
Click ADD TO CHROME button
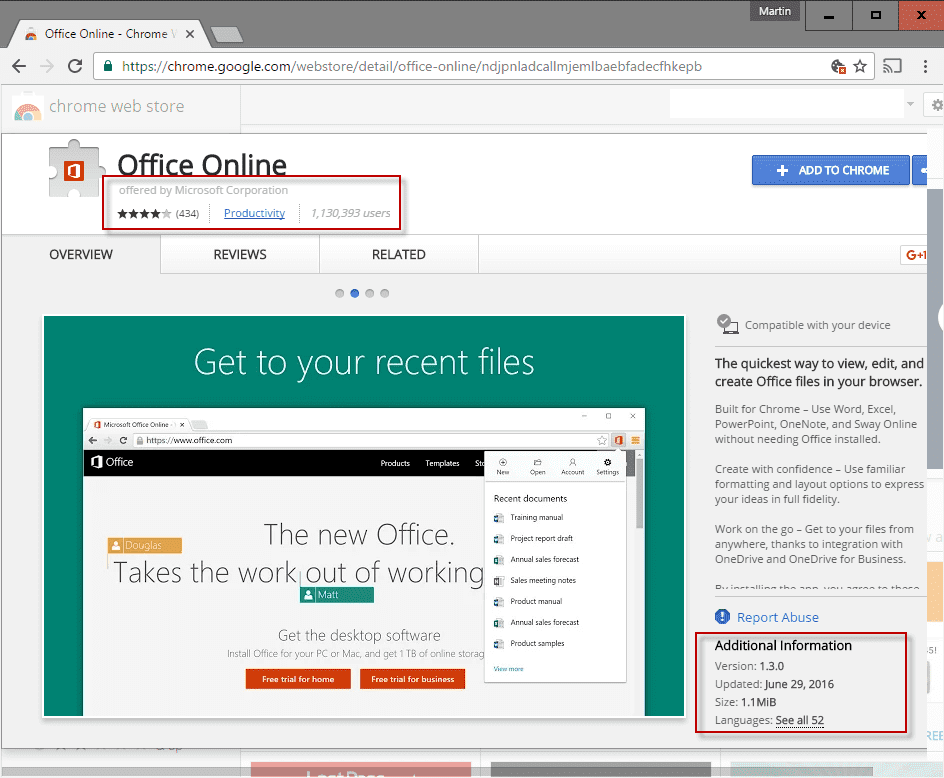[x=830, y=170]
